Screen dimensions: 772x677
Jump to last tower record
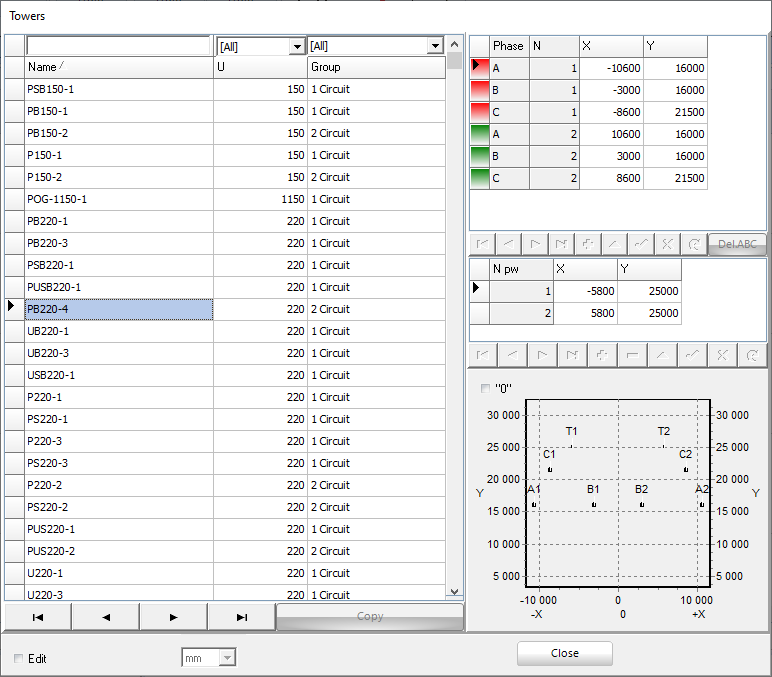click(241, 617)
